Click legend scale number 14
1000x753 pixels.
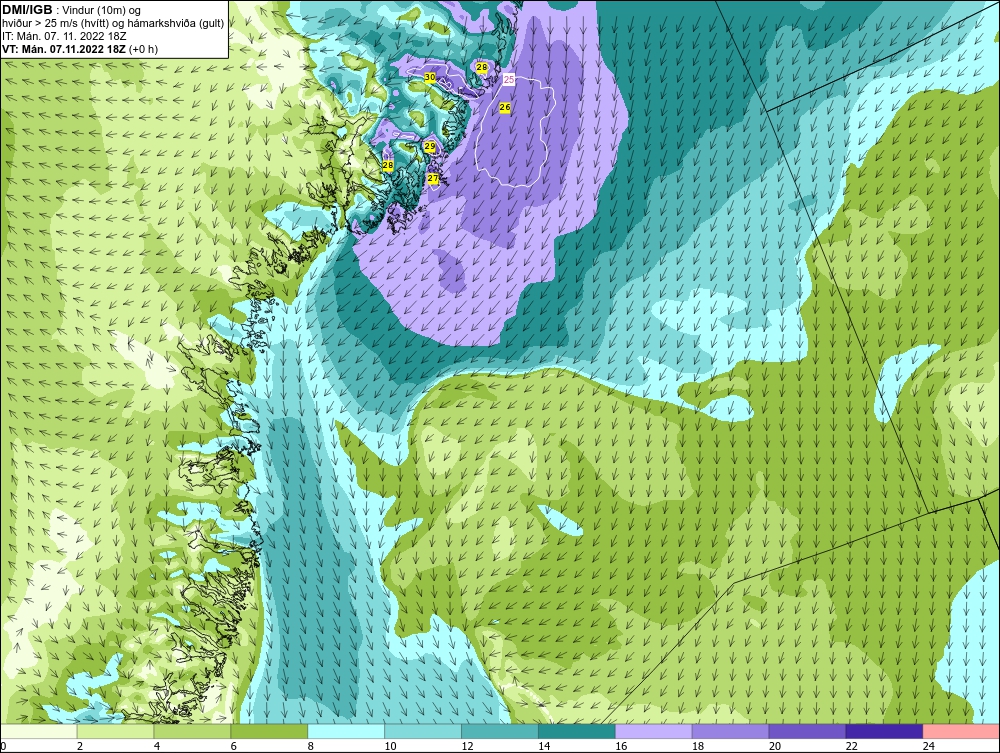pyautogui.click(x=544, y=746)
